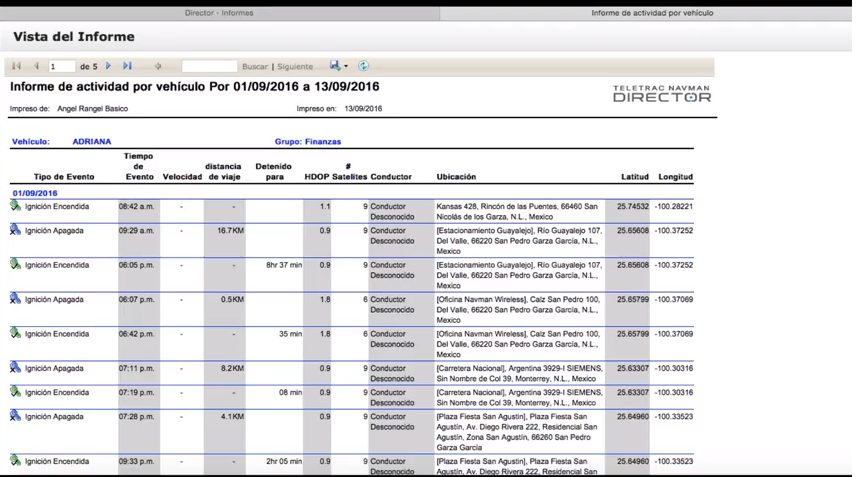Image resolution: width=857 pixels, height=477 pixels.
Task: Select the Informe de actividad por vehículo tab
Action: [x=652, y=13]
